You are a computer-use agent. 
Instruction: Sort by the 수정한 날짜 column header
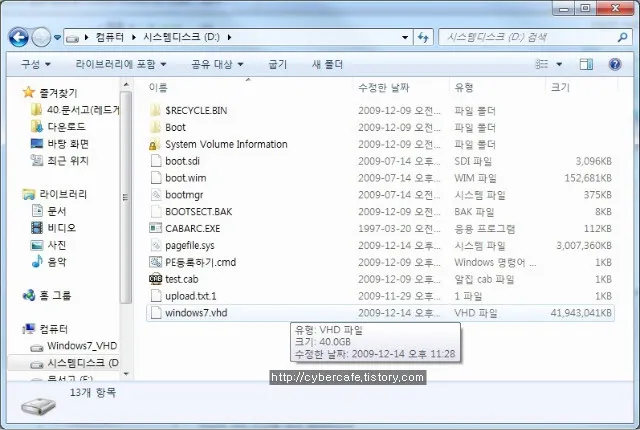(x=385, y=88)
